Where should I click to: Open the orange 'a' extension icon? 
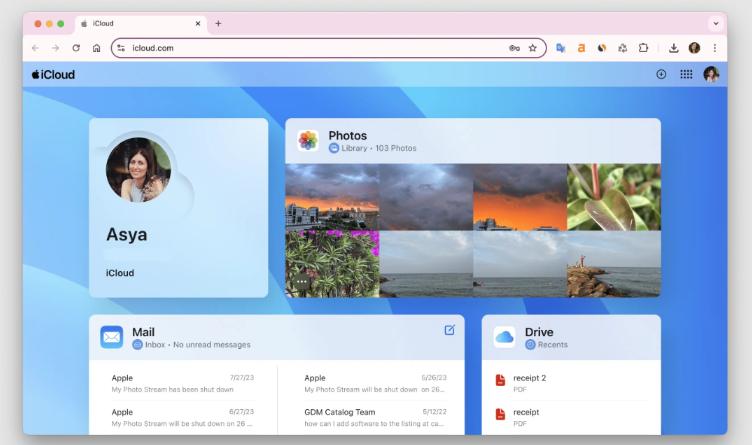[581, 48]
